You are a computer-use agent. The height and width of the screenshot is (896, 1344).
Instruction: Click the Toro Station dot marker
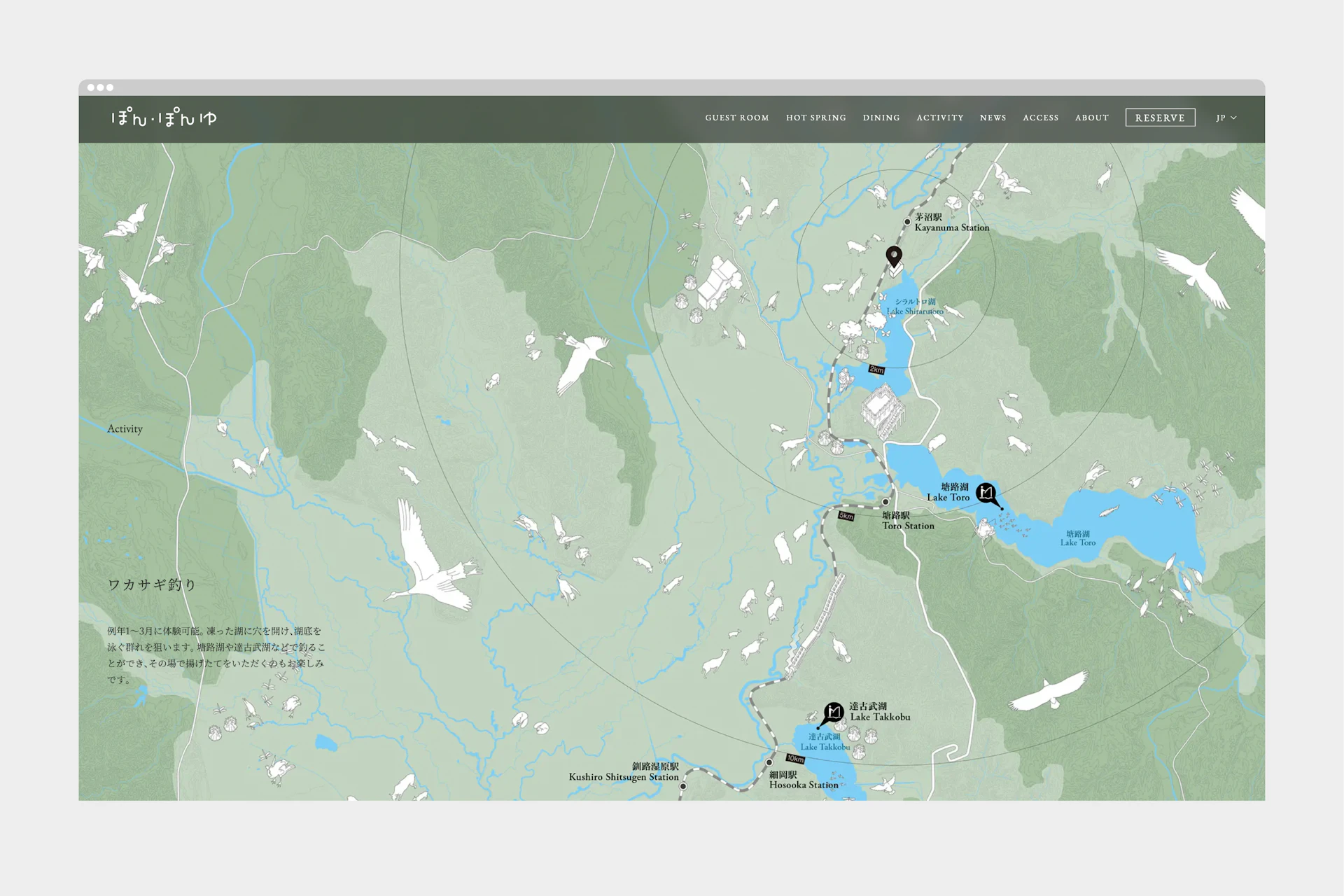click(x=885, y=502)
